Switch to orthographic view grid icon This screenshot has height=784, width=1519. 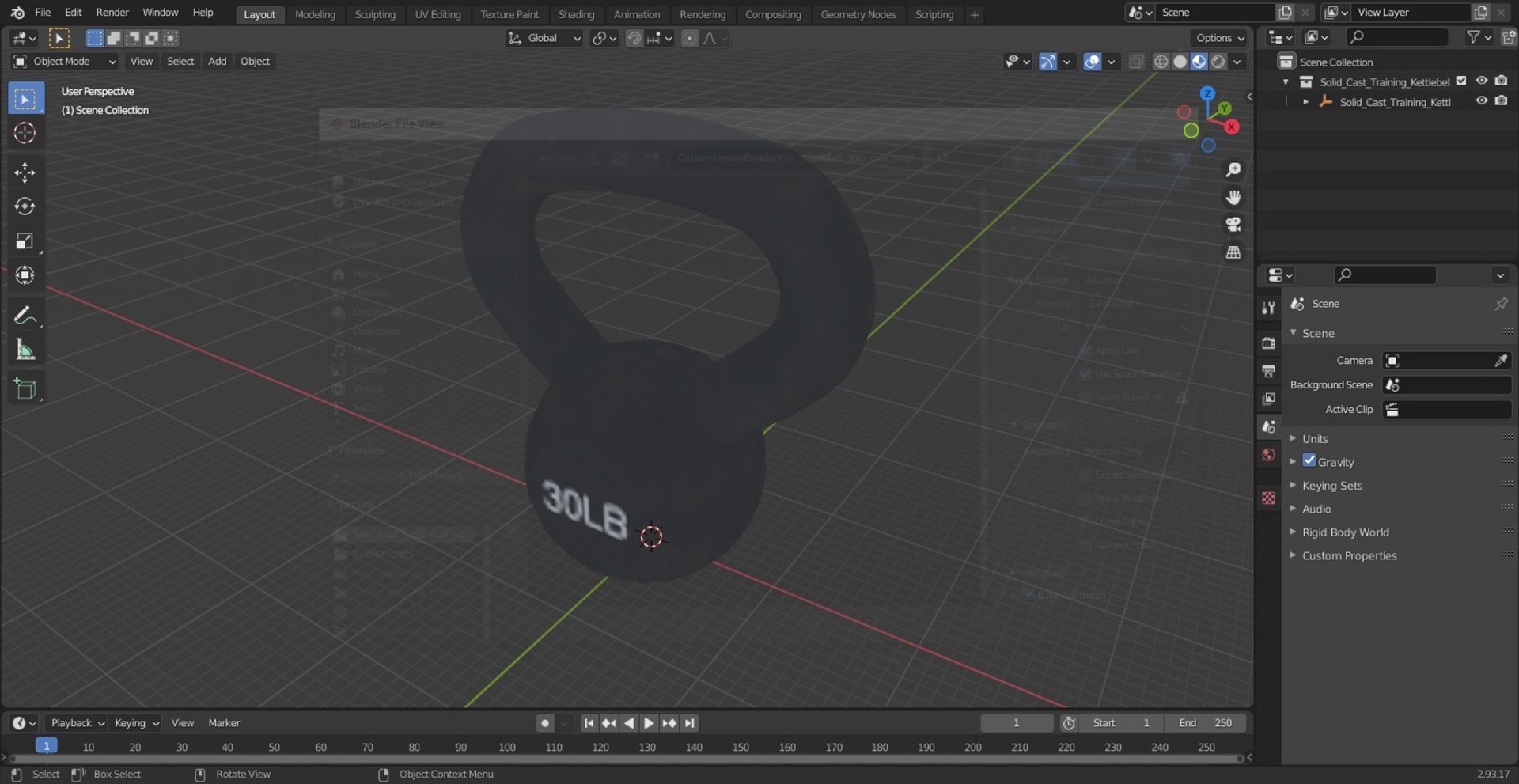1233,252
